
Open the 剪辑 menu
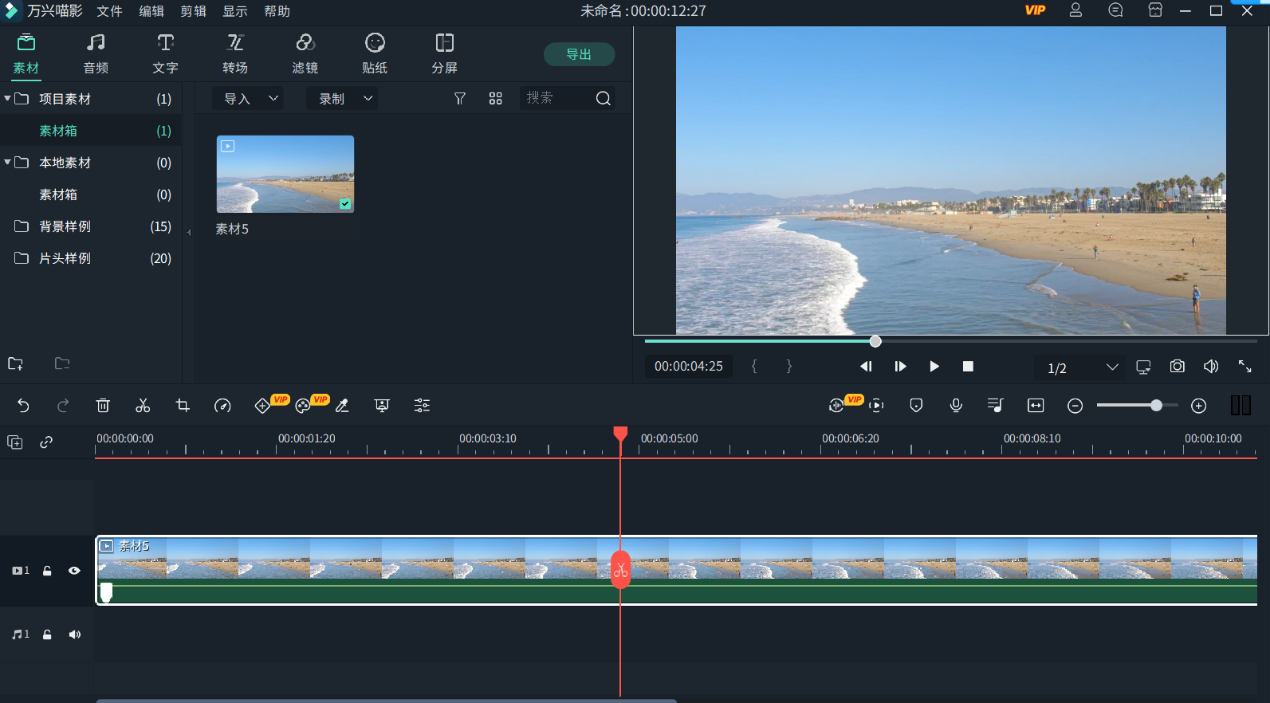(193, 11)
